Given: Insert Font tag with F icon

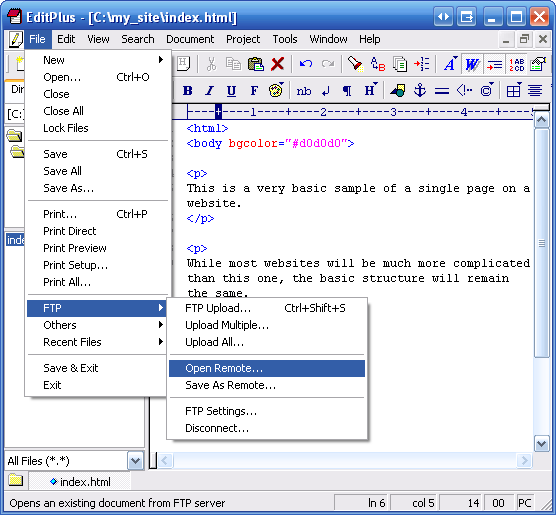Looking at the screenshot, I should 254,91.
